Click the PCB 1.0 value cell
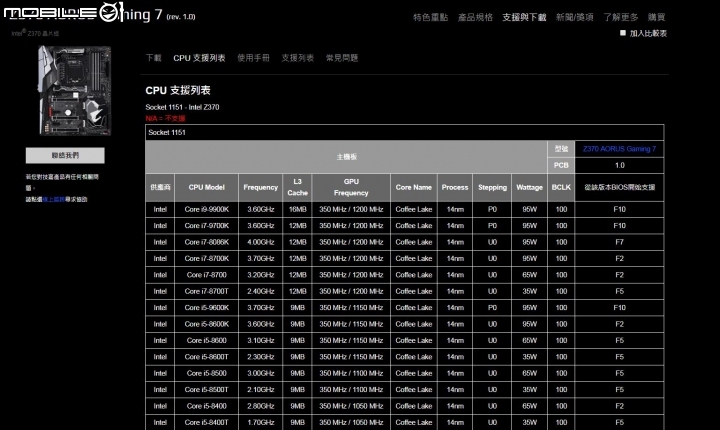This screenshot has height=430, width=720. click(x=619, y=165)
